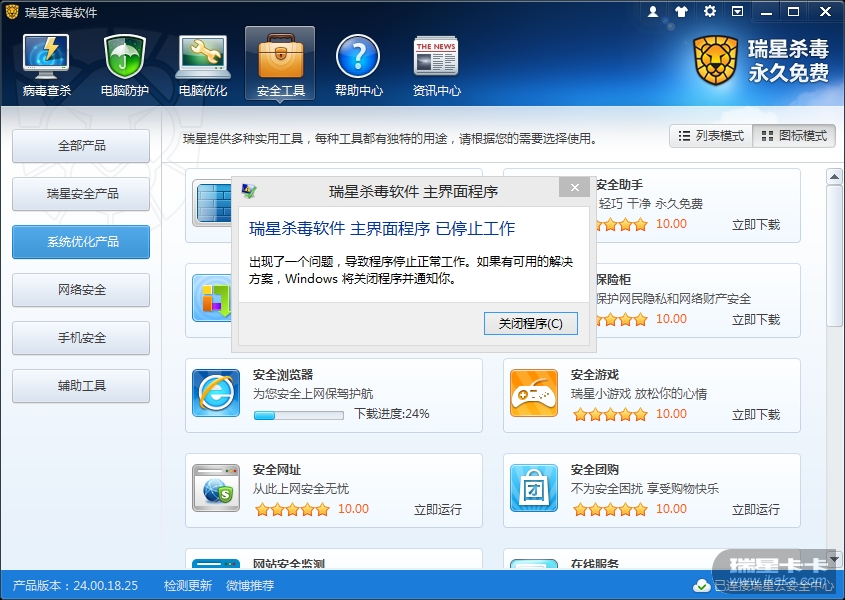Open the 病毒查杀 virus scan section
The width and height of the screenshot is (845, 600).
(x=46, y=65)
